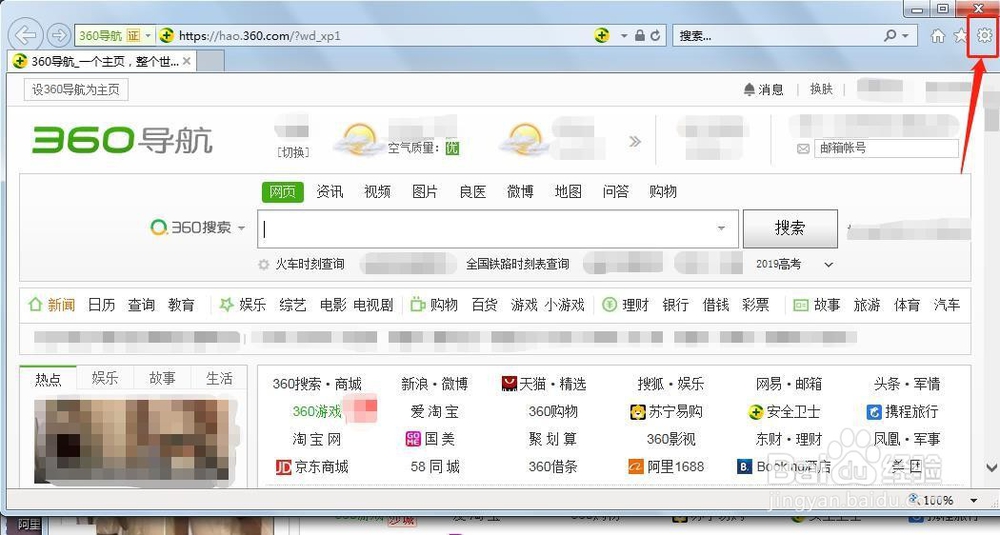Click the 360导航 logo
1000x535 pixels.
122,140
